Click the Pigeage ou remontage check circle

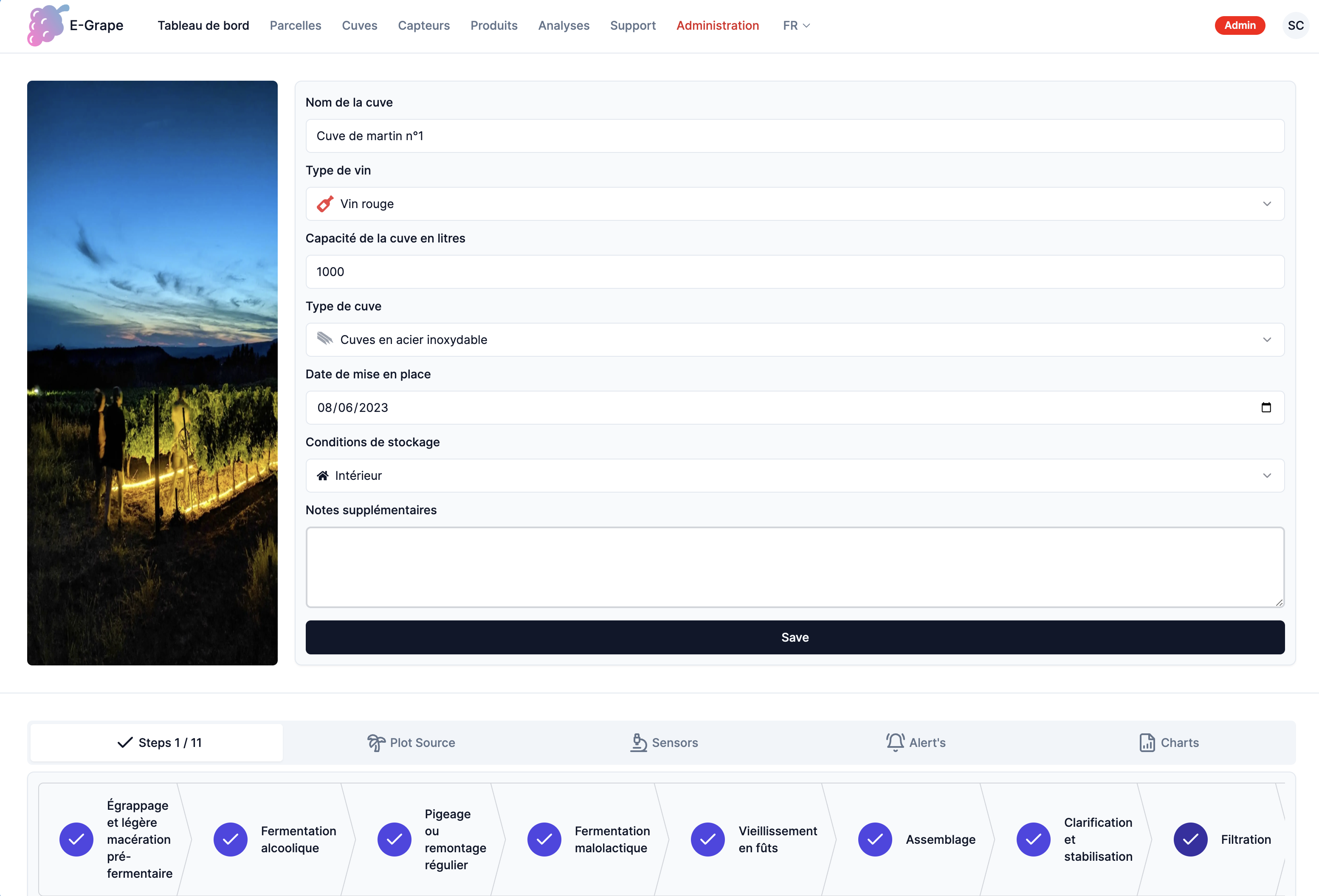click(395, 839)
